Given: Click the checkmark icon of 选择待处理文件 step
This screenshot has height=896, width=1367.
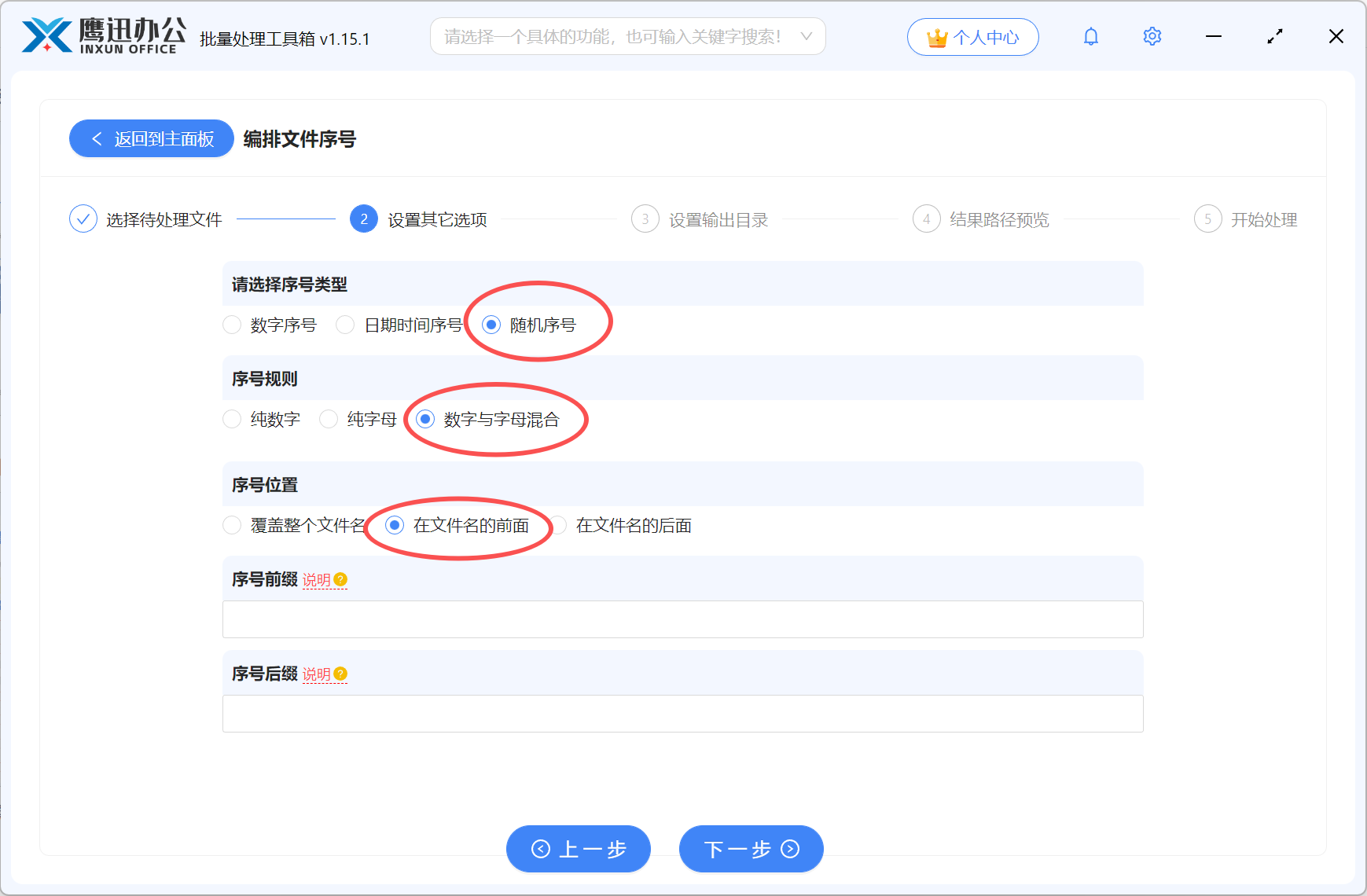Looking at the screenshot, I should [x=83, y=218].
